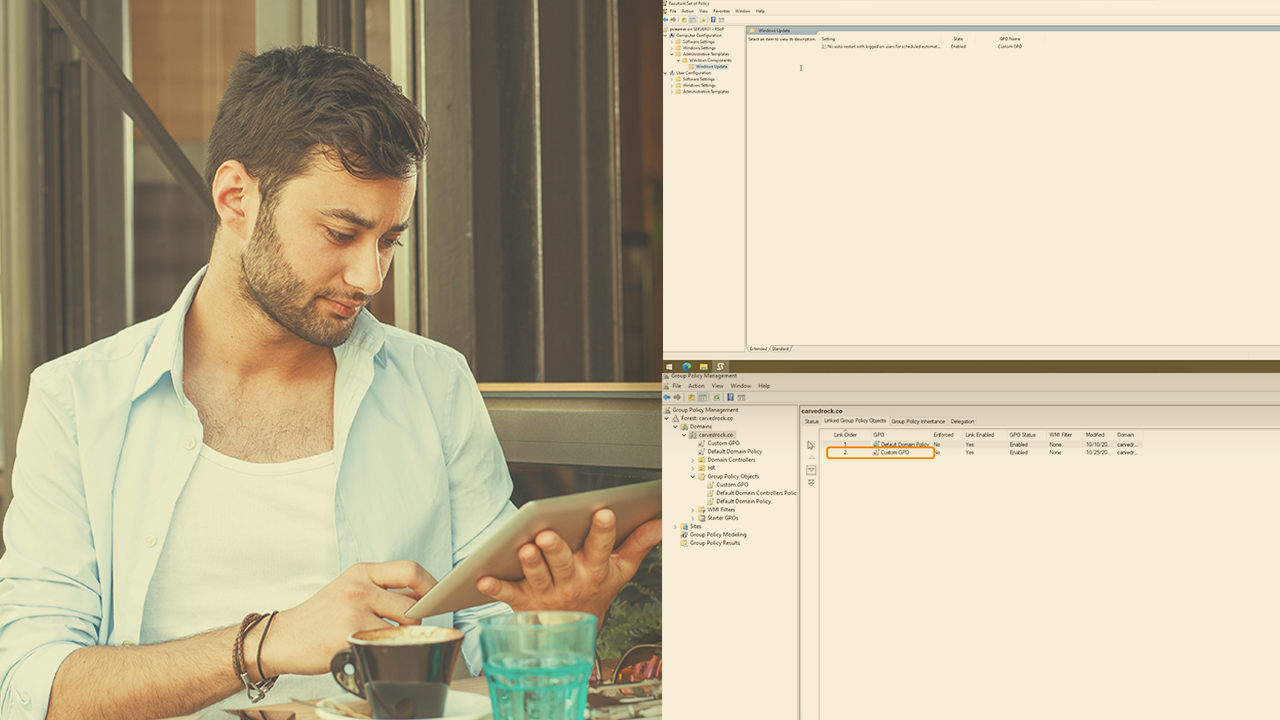Open Microsoft Edge from the taskbar

point(687,367)
